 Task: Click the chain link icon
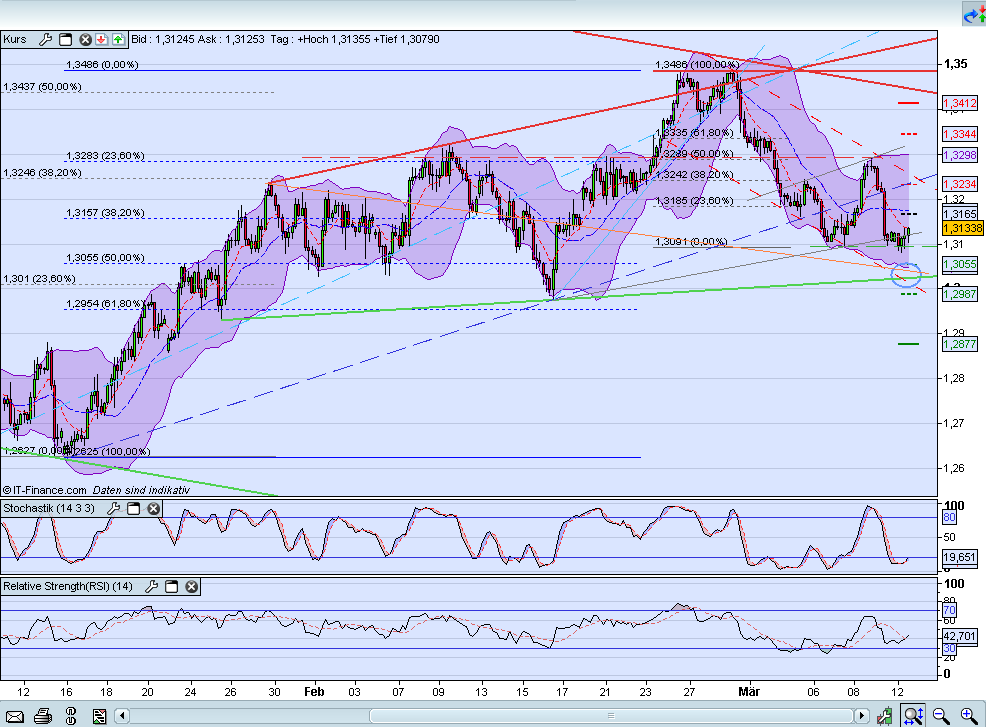click(70, 716)
